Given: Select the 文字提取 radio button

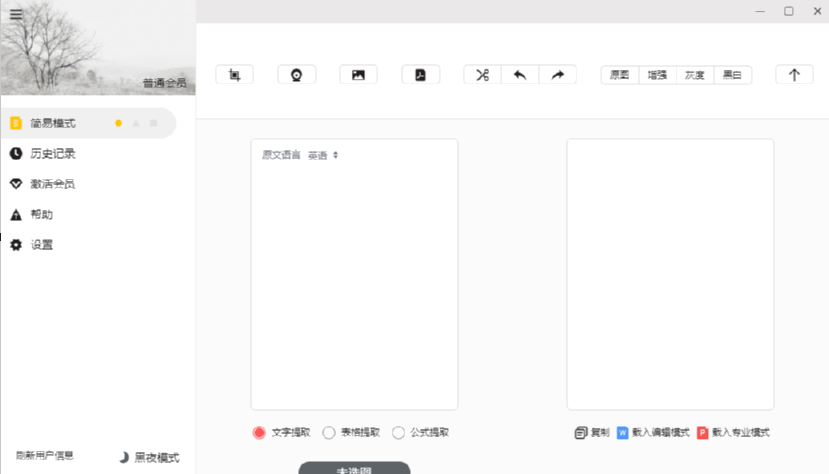Looking at the screenshot, I should (x=259, y=433).
